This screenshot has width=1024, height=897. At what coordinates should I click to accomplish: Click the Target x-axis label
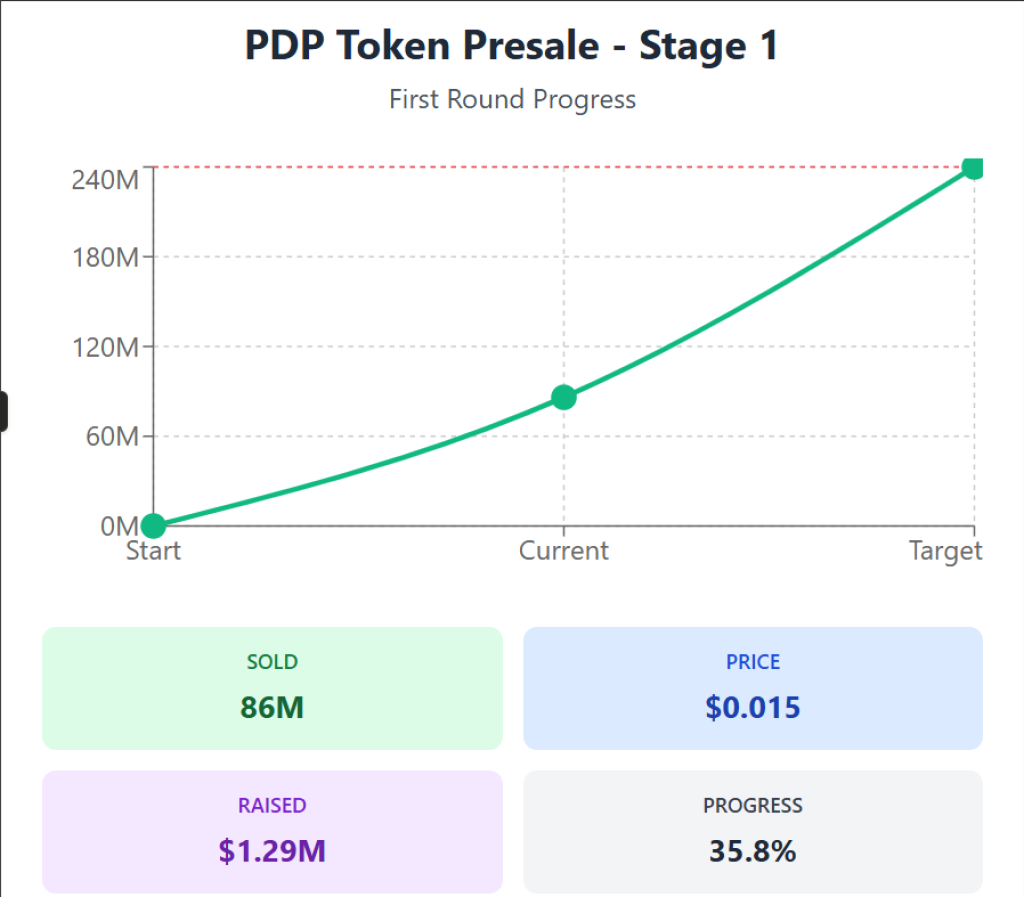(945, 551)
